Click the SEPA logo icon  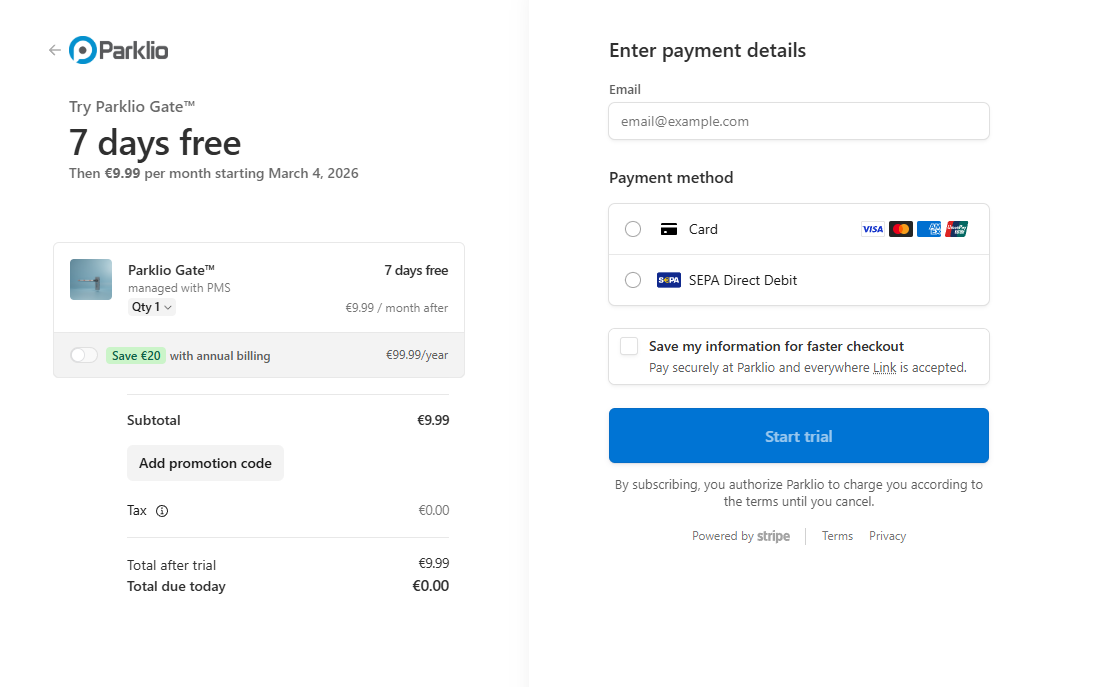coord(669,280)
